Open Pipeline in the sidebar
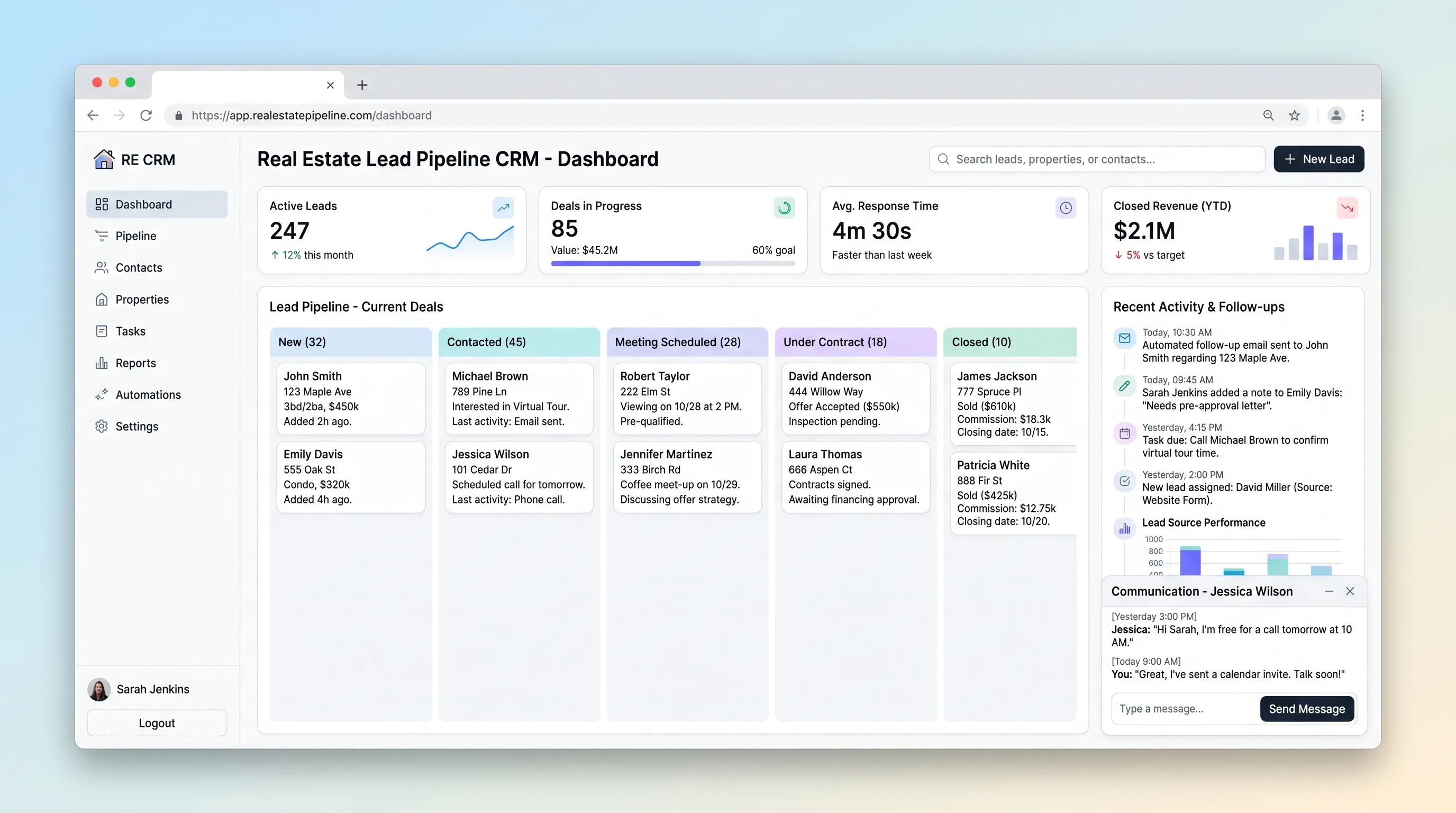 pyautogui.click(x=157, y=236)
